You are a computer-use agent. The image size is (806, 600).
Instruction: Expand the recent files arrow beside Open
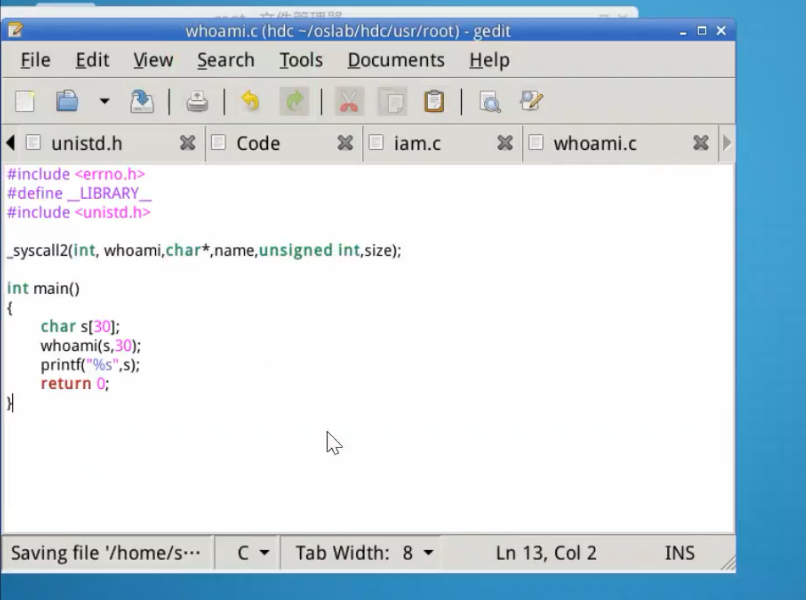point(104,101)
